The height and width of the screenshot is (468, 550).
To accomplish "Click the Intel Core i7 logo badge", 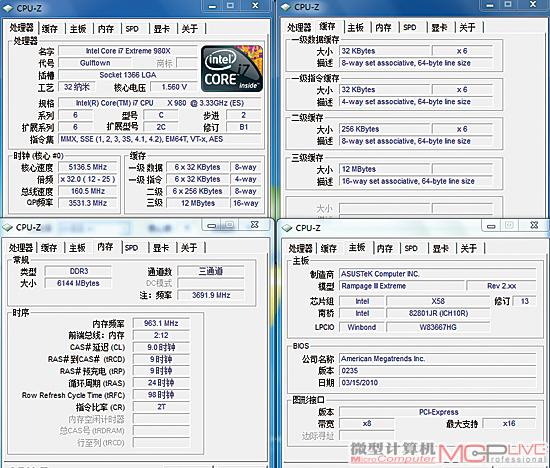I will click(232, 69).
